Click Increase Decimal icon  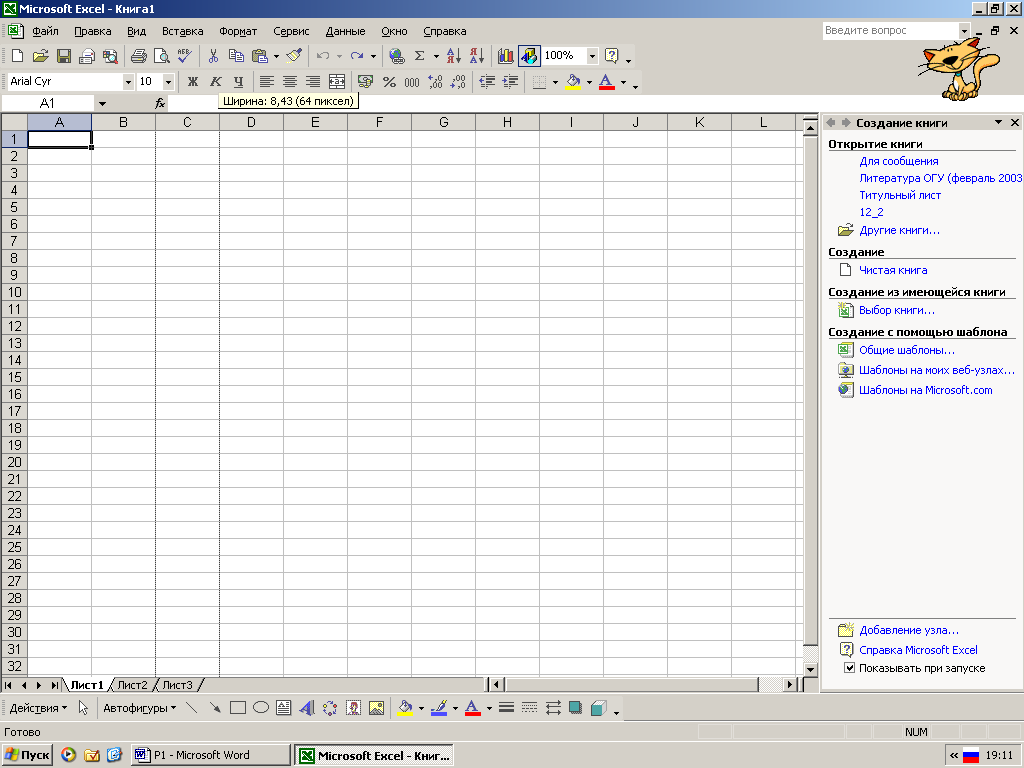point(435,82)
